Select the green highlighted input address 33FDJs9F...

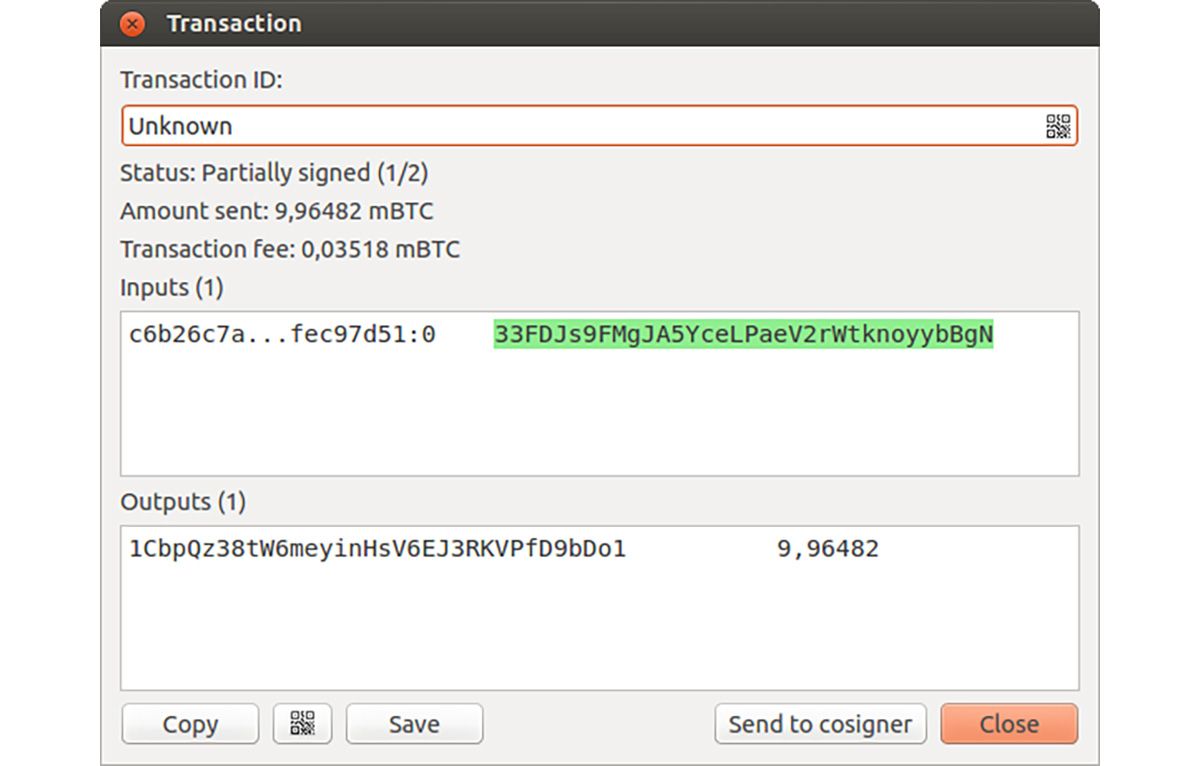point(743,335)
